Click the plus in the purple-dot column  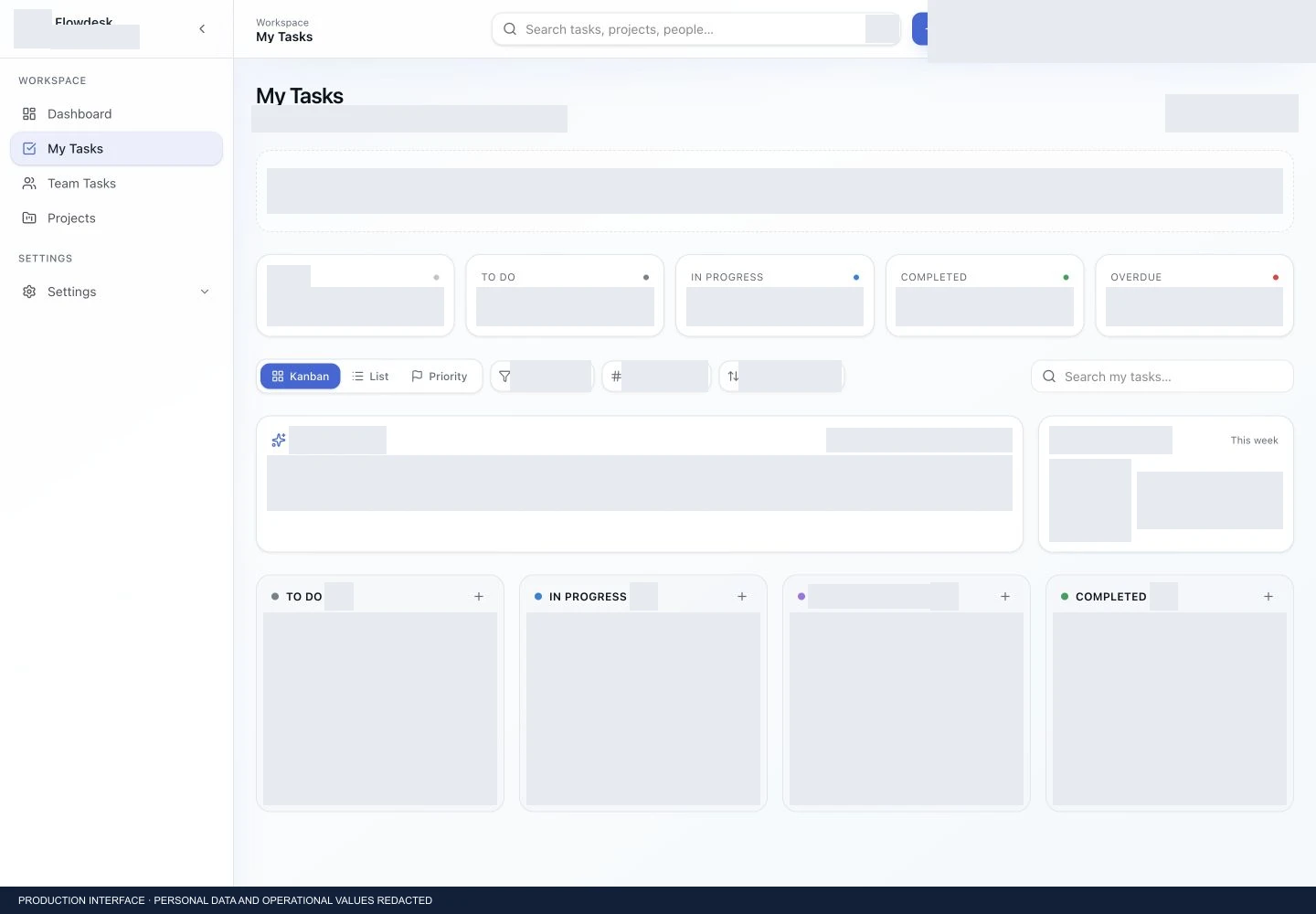coord(1005,597)
